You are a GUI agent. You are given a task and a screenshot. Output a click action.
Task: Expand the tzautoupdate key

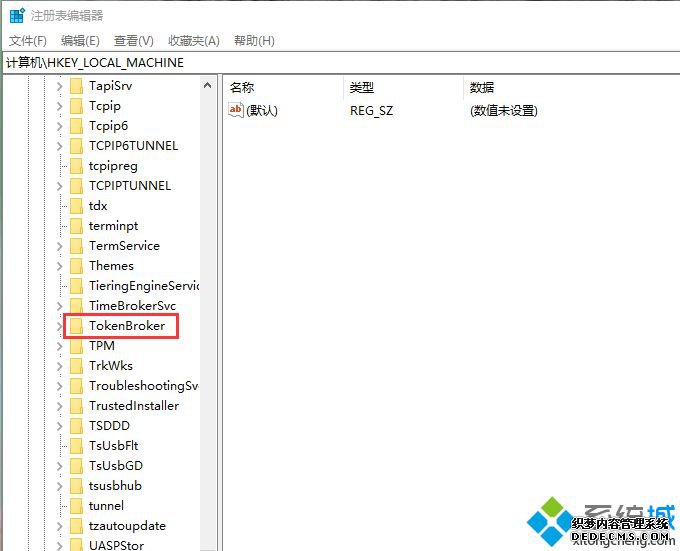point(59,526)
